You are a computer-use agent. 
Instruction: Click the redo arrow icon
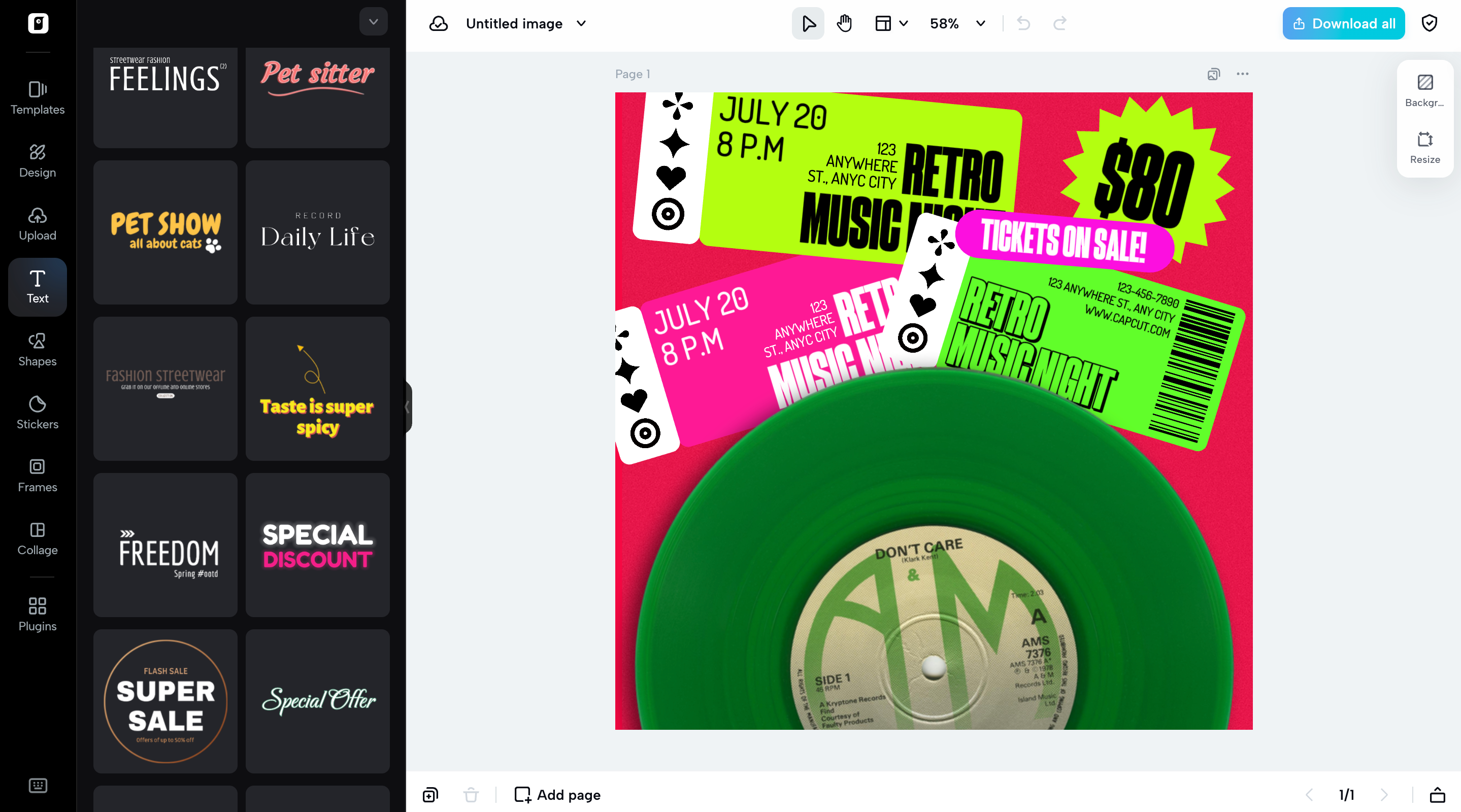pyautogui.click(x=1059, y=23)
